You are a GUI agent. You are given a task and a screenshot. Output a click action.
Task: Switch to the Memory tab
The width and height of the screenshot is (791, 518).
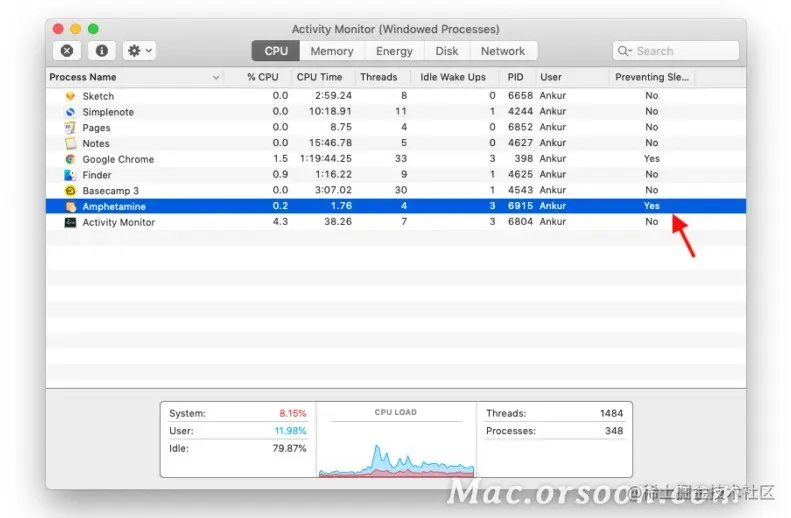pyautogui.click(x=331, y=51)
